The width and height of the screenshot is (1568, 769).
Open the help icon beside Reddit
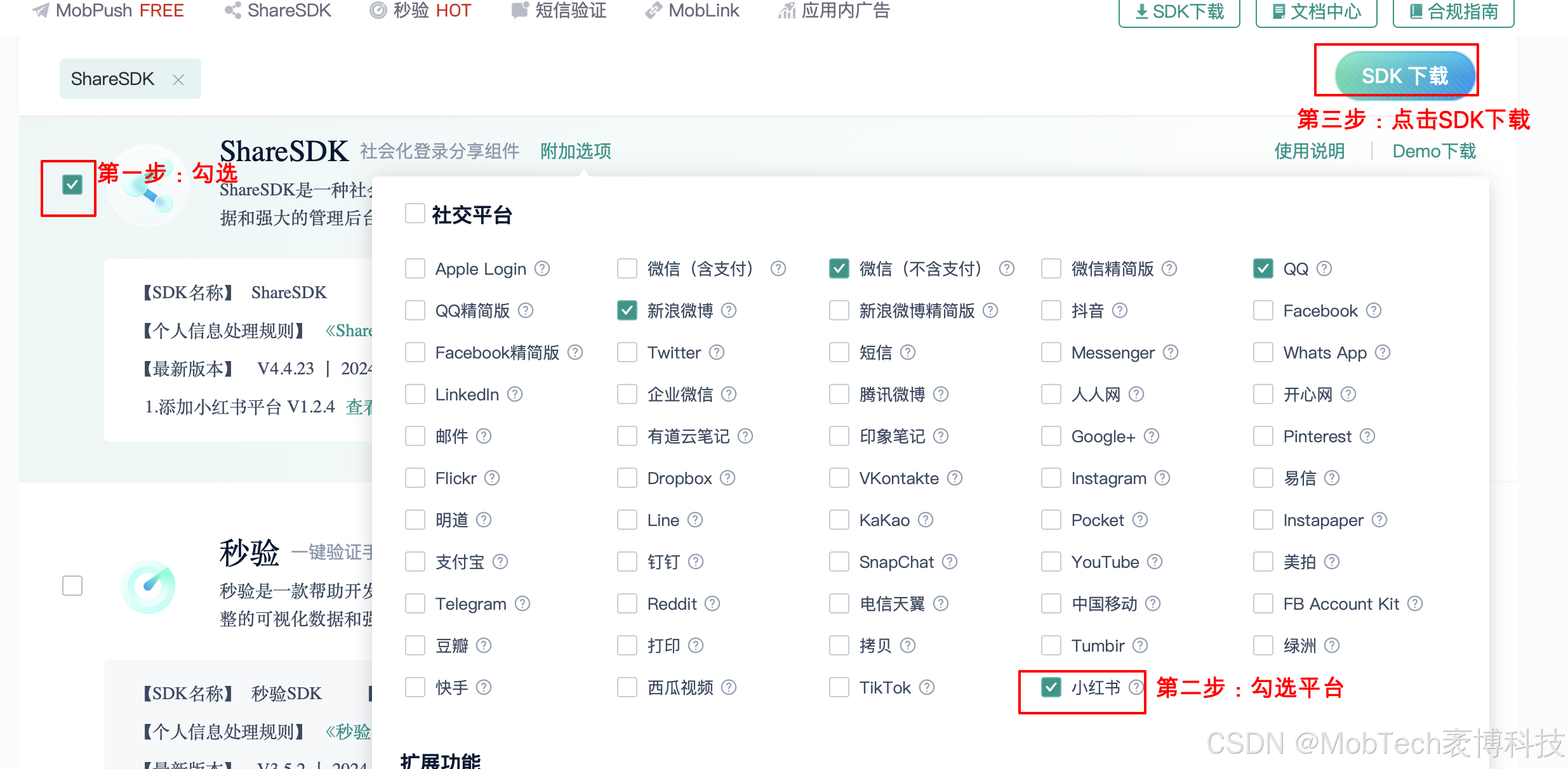point(712,603)
